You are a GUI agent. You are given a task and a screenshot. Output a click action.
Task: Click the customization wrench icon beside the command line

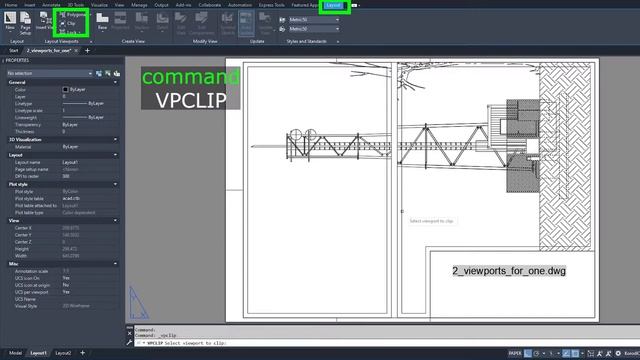pyautogui.click(x=129, y=342)
